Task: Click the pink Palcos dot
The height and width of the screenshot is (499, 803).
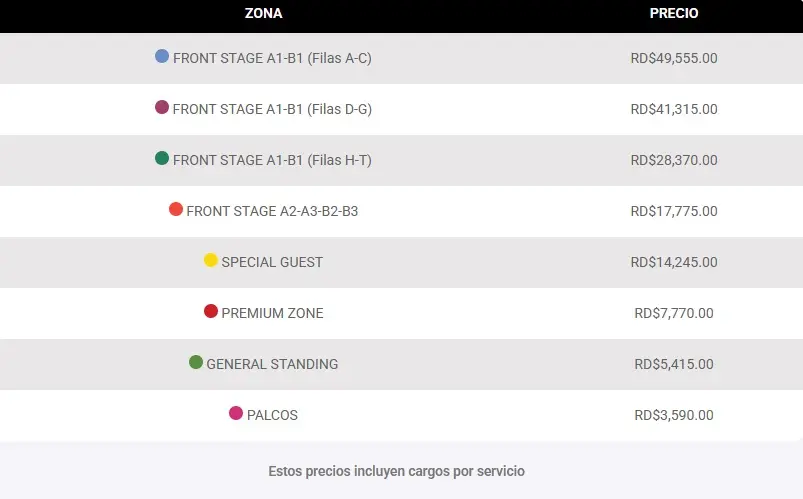Action: tap(236, 413)
